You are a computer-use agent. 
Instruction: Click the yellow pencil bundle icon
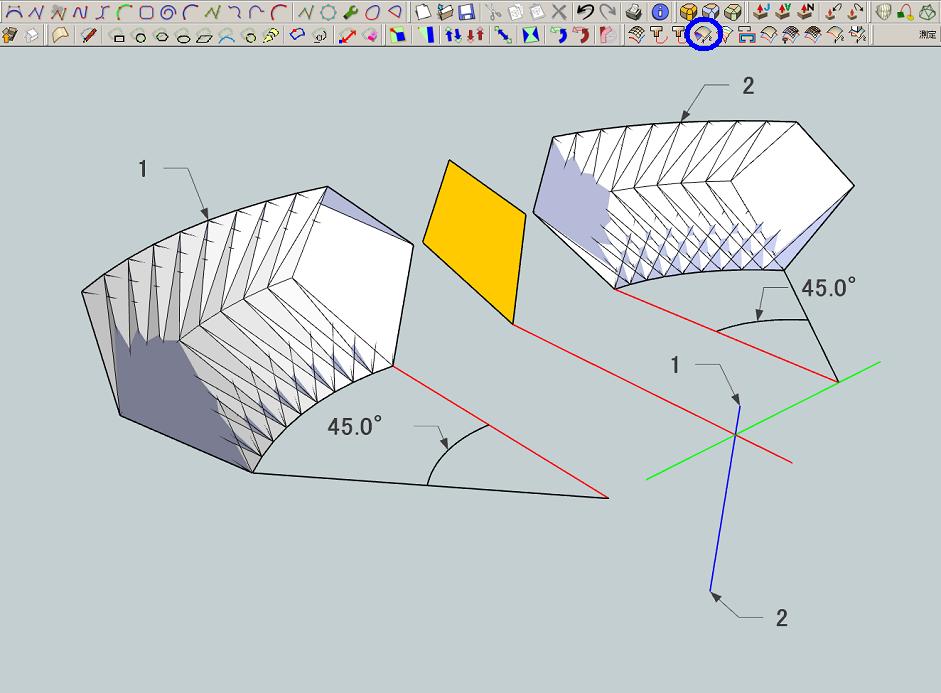coord(272,35)
